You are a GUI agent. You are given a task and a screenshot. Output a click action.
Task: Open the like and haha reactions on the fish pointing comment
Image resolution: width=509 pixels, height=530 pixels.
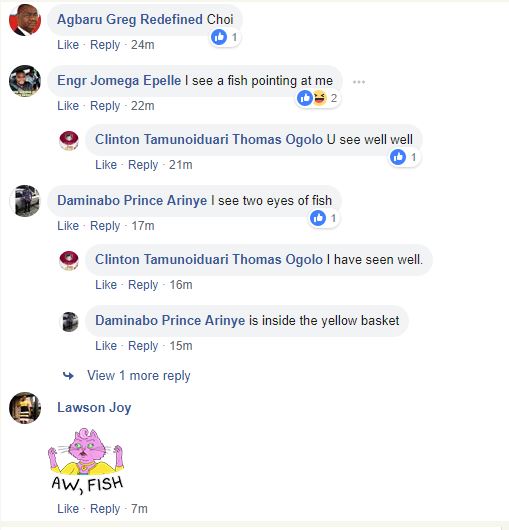(x=318, y=98)
